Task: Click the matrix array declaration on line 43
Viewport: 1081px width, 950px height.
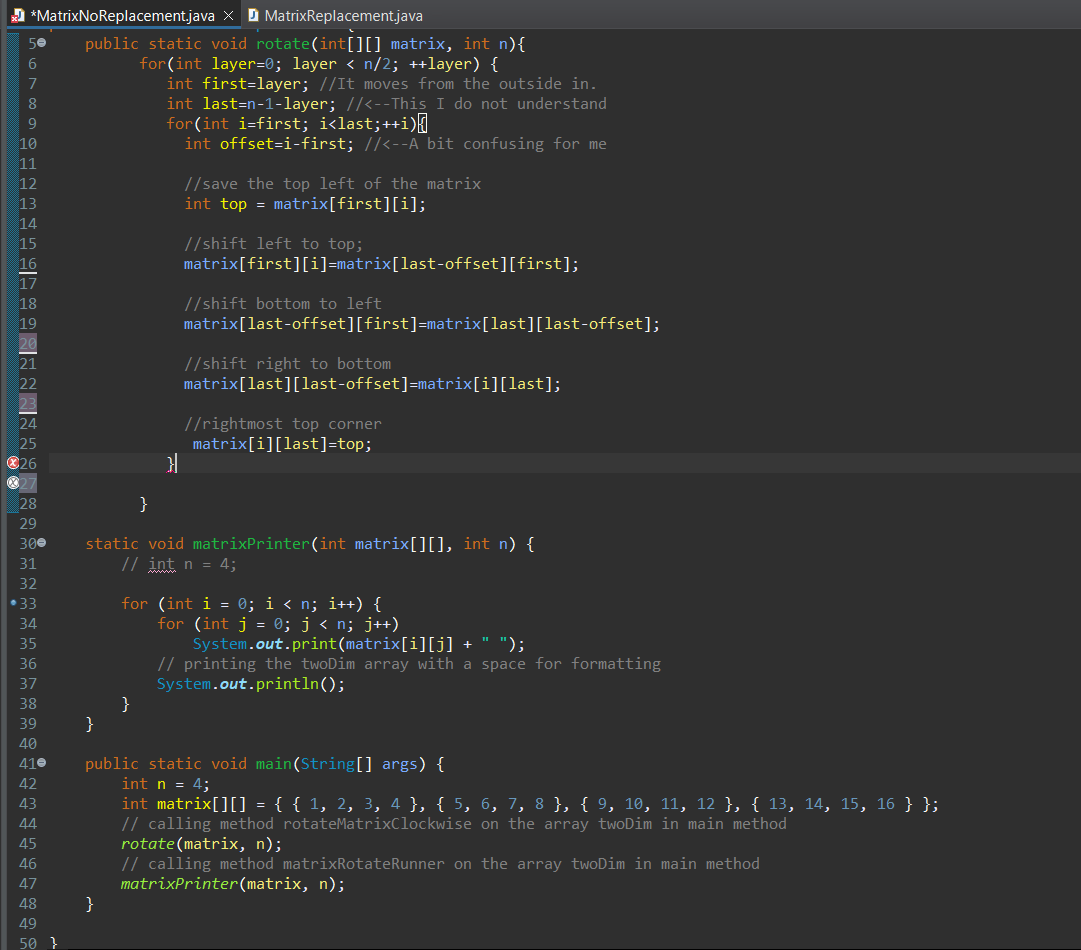Action: pyautogui.click(x=529, y=804)
